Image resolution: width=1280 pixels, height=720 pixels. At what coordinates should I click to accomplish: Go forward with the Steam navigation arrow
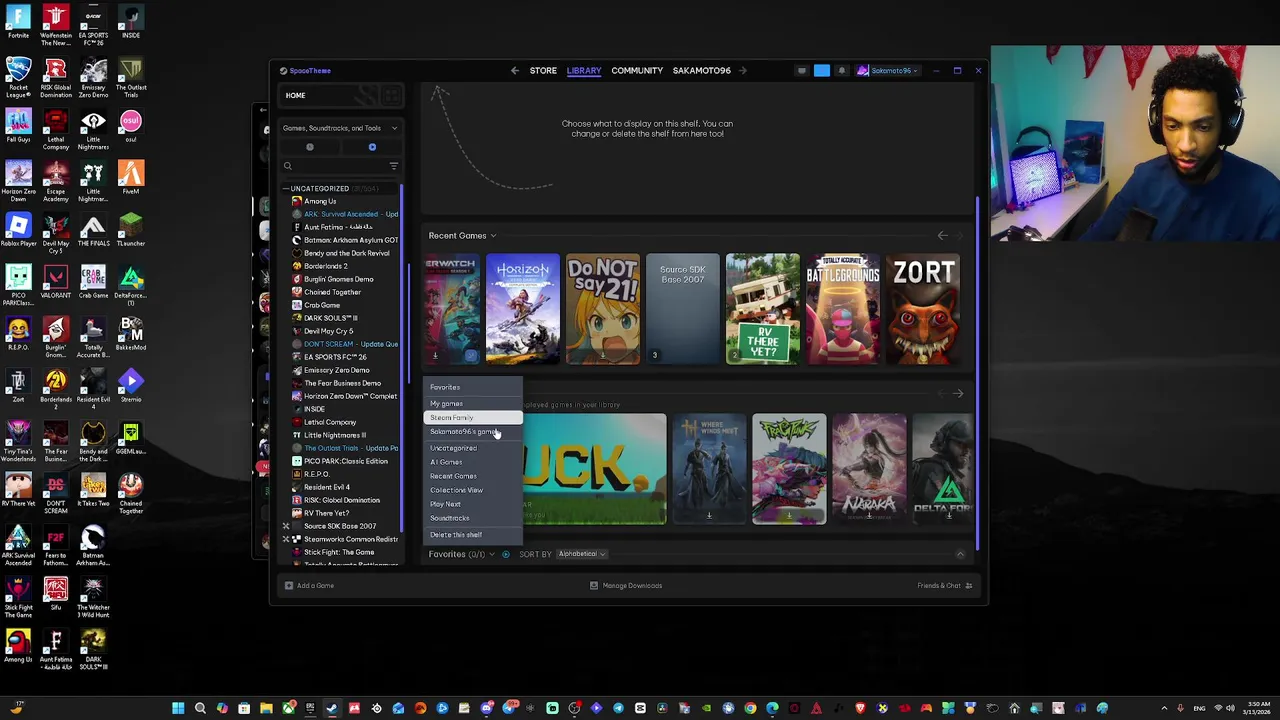point(742,71)
